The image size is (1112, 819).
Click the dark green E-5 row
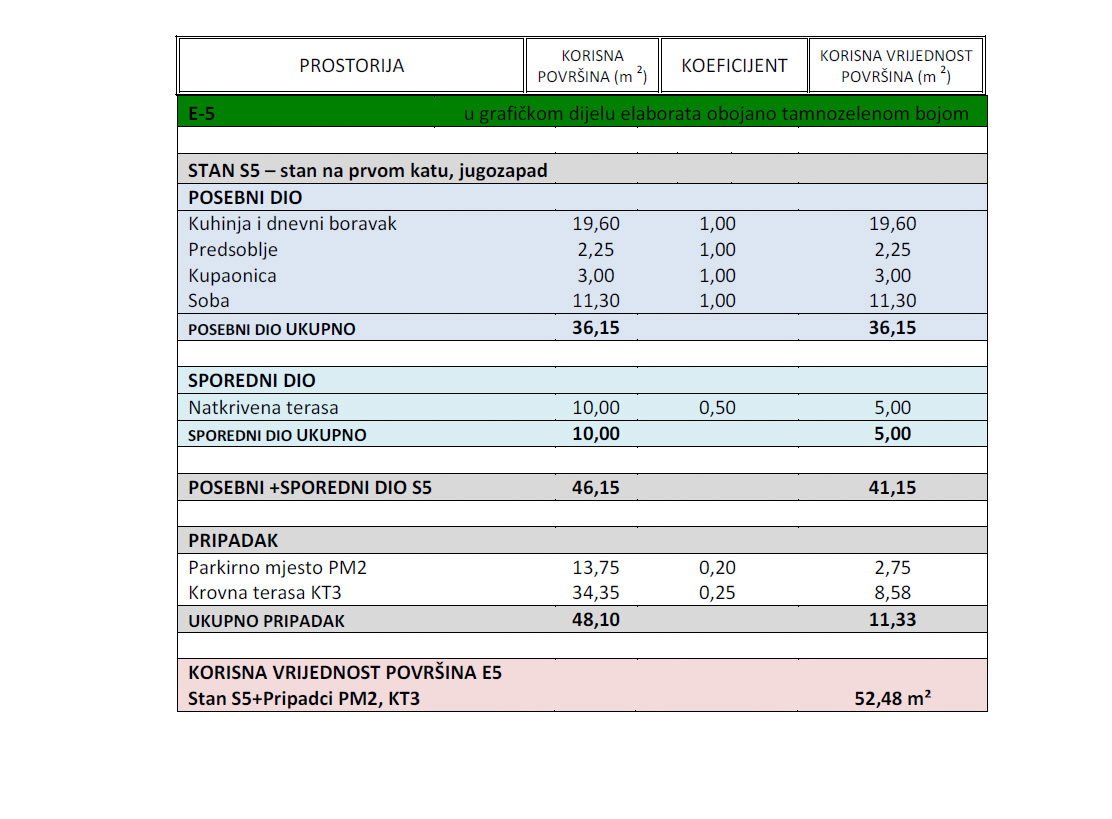[x=582, y=112]
